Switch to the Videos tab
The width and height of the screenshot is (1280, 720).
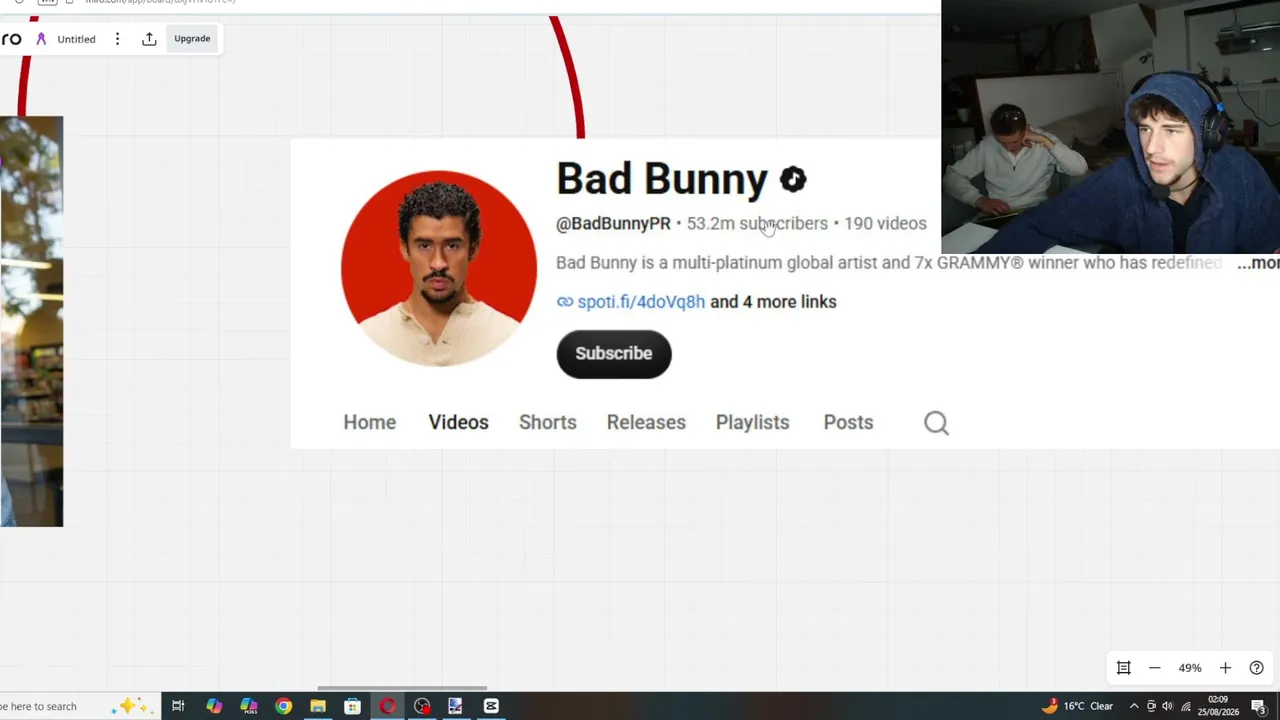point(458,422)
